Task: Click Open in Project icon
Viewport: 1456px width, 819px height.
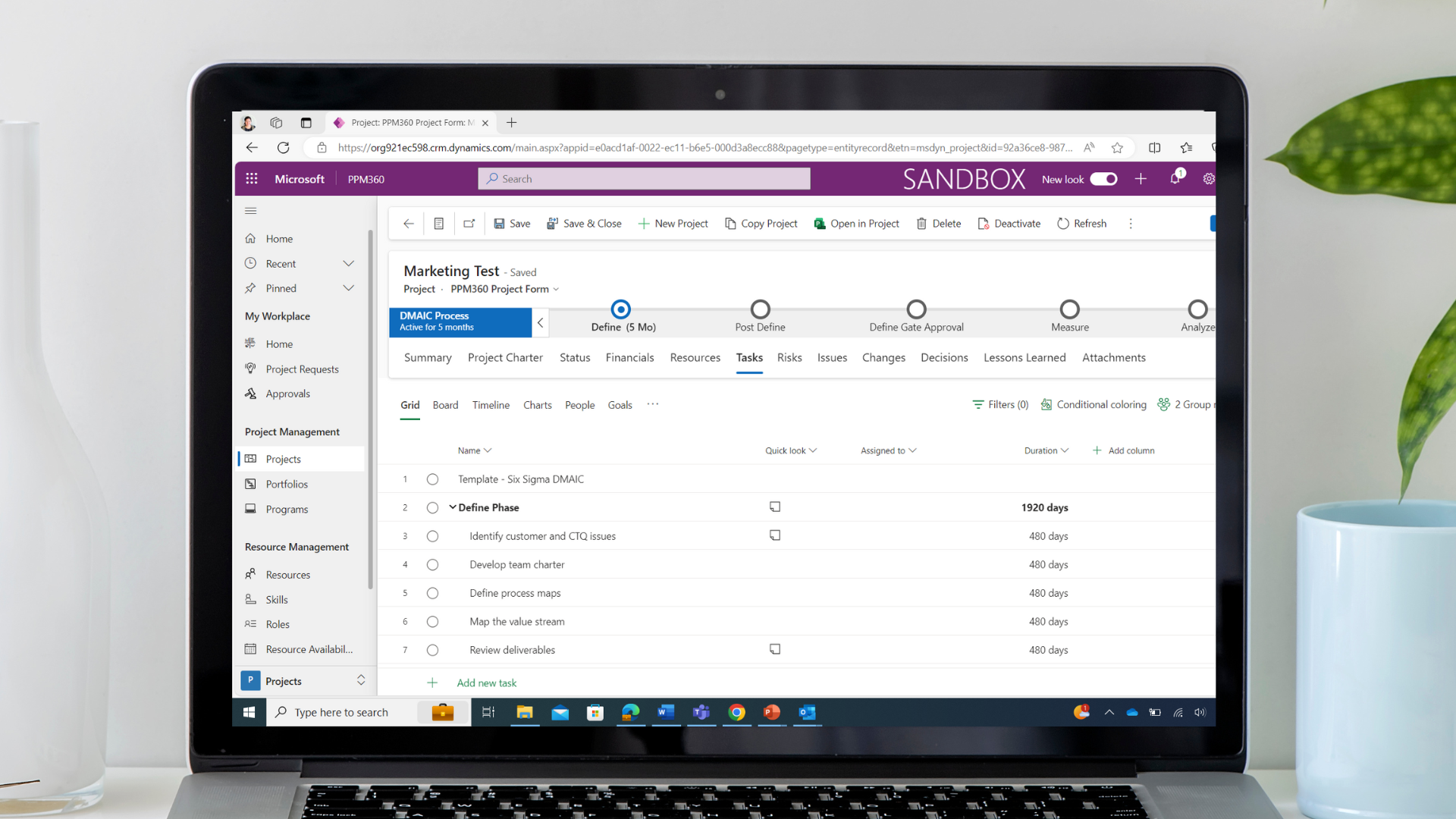Action: click(x=820, y=224)
